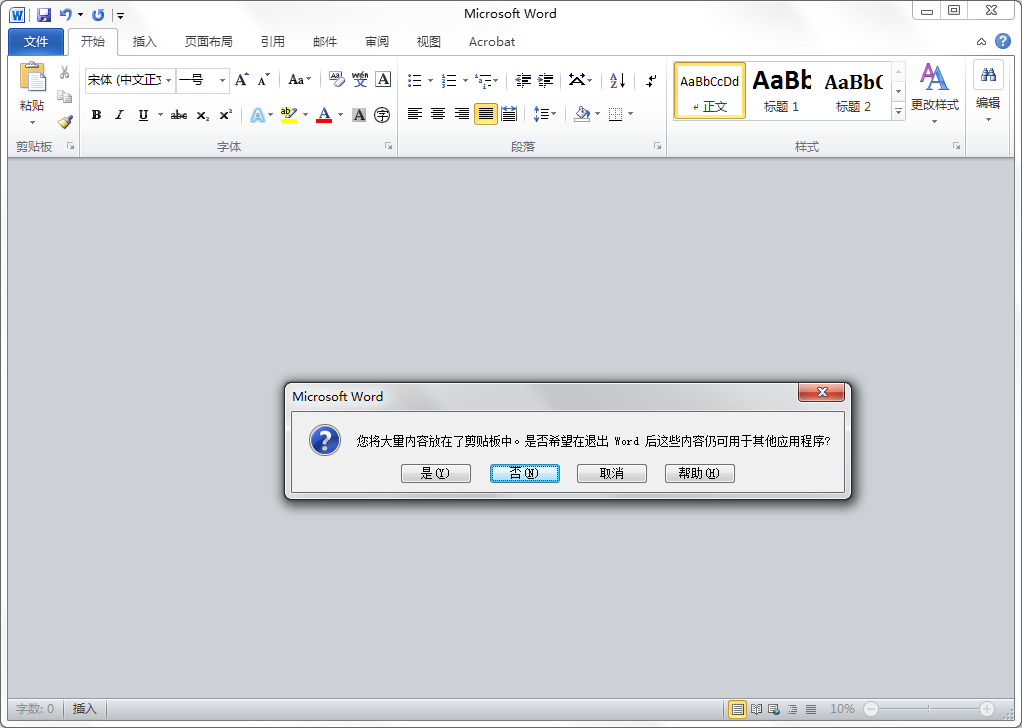Click the zoom slider track in status bar
1022x728 pixels.
pos(929,709)
